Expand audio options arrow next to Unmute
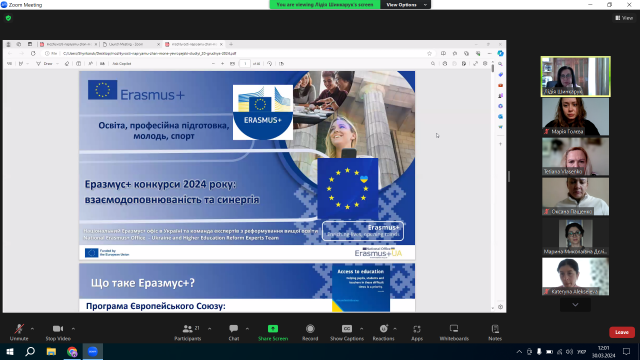 (32, 329)
